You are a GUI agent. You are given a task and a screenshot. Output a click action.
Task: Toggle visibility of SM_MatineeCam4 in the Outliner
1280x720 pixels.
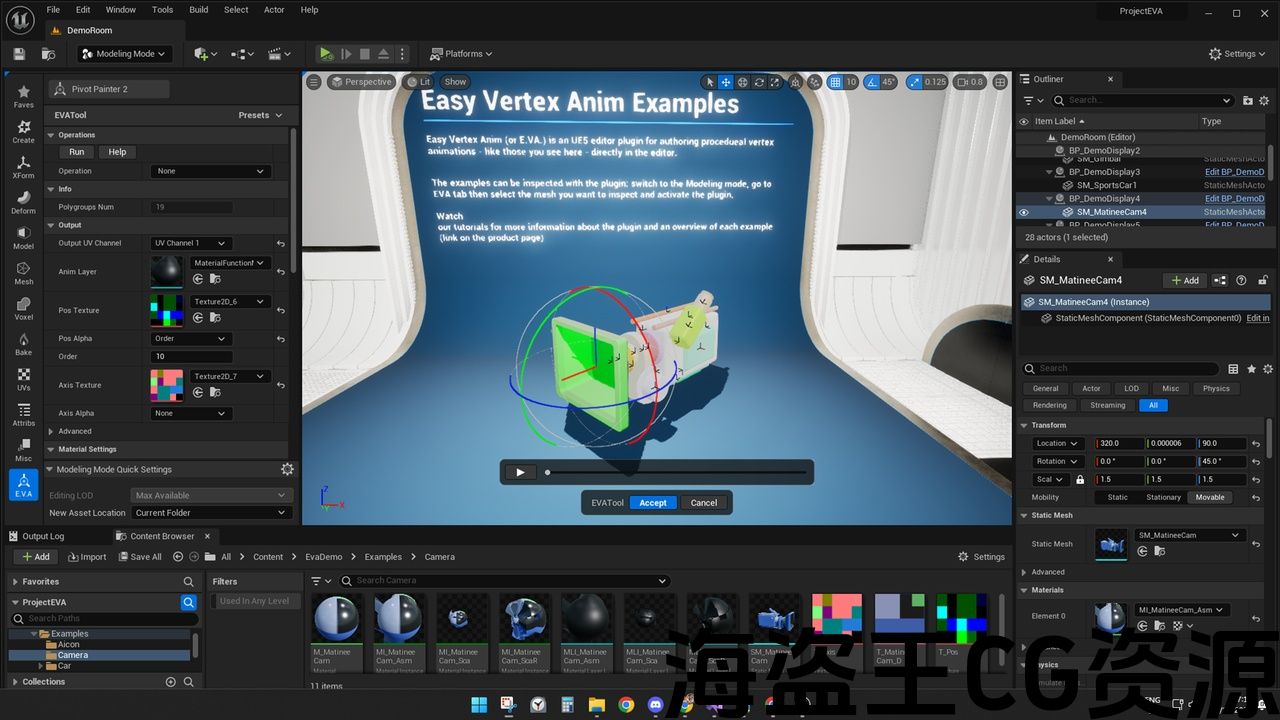tap(1023, 212)
